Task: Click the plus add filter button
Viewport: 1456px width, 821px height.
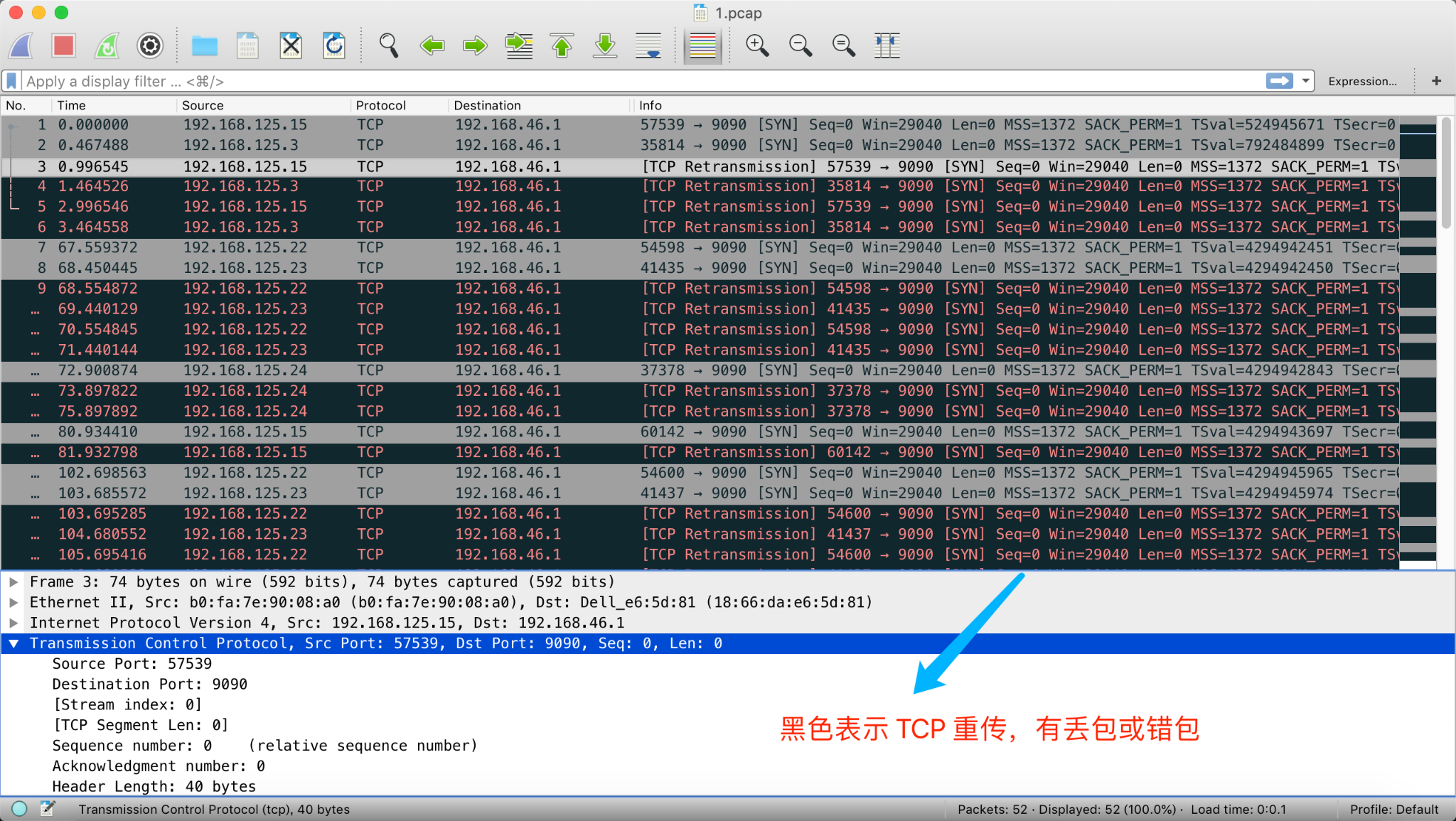Action: click(1436, 81)
